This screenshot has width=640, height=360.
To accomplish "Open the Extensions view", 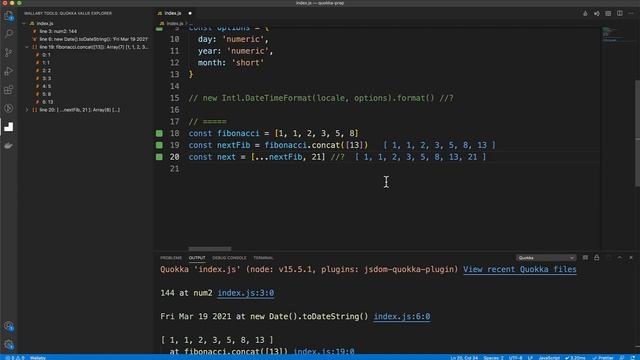I will pos(9,90).
